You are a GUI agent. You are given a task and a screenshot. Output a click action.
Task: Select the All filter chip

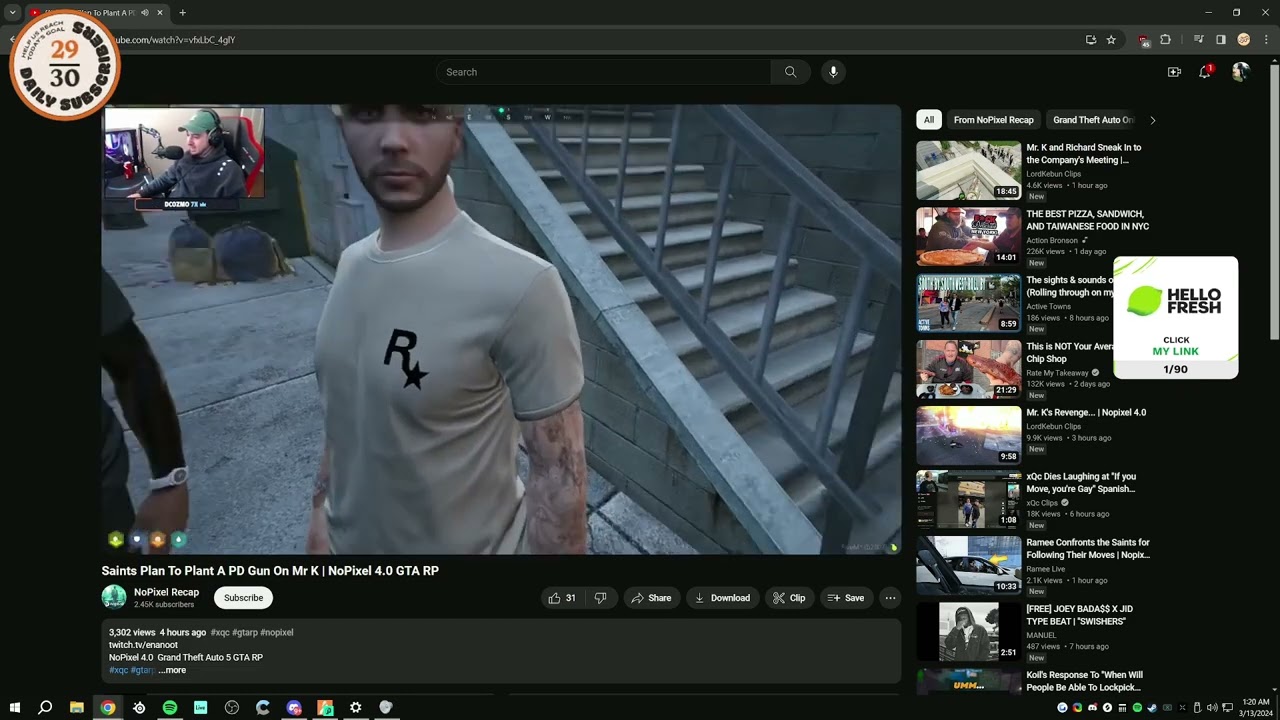[928, 120]
